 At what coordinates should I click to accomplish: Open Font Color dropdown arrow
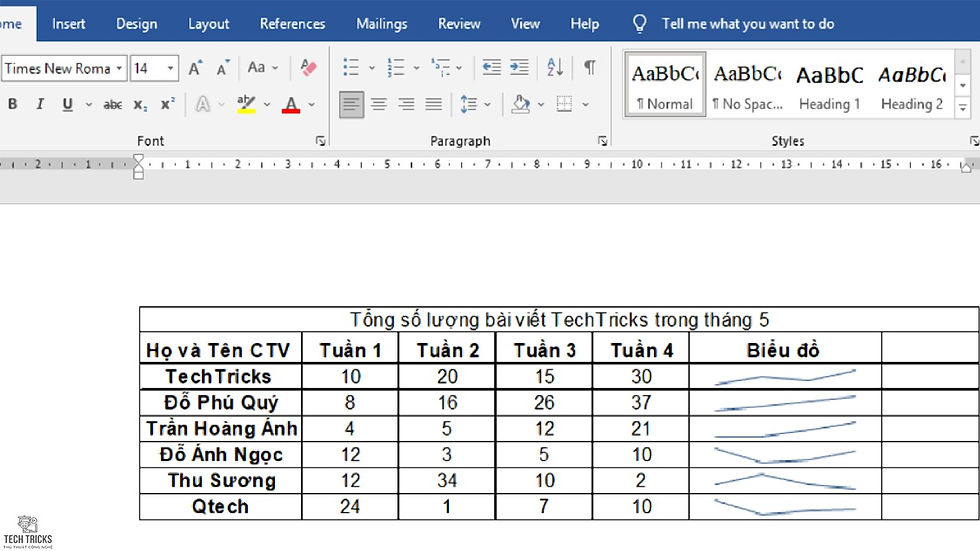coord(311,104)
